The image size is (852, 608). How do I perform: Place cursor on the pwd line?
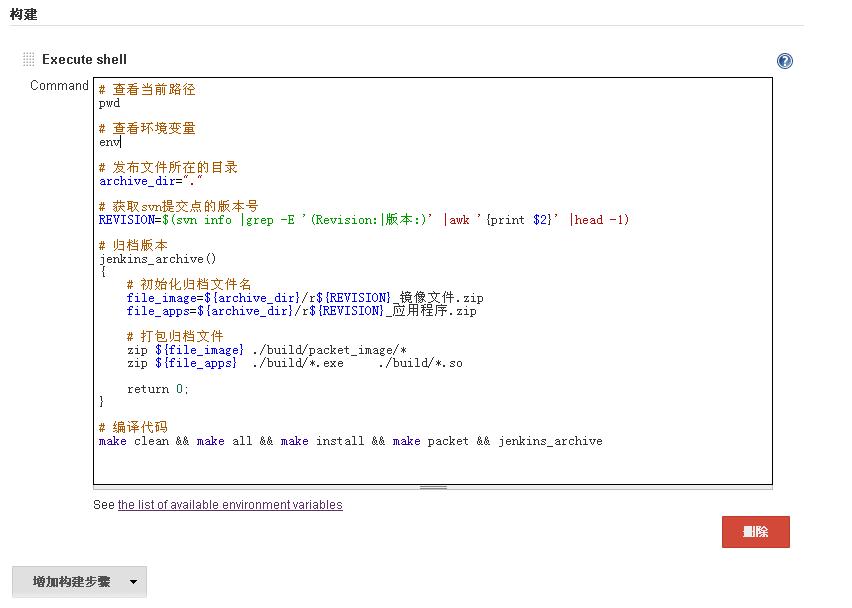pos(110,103)
